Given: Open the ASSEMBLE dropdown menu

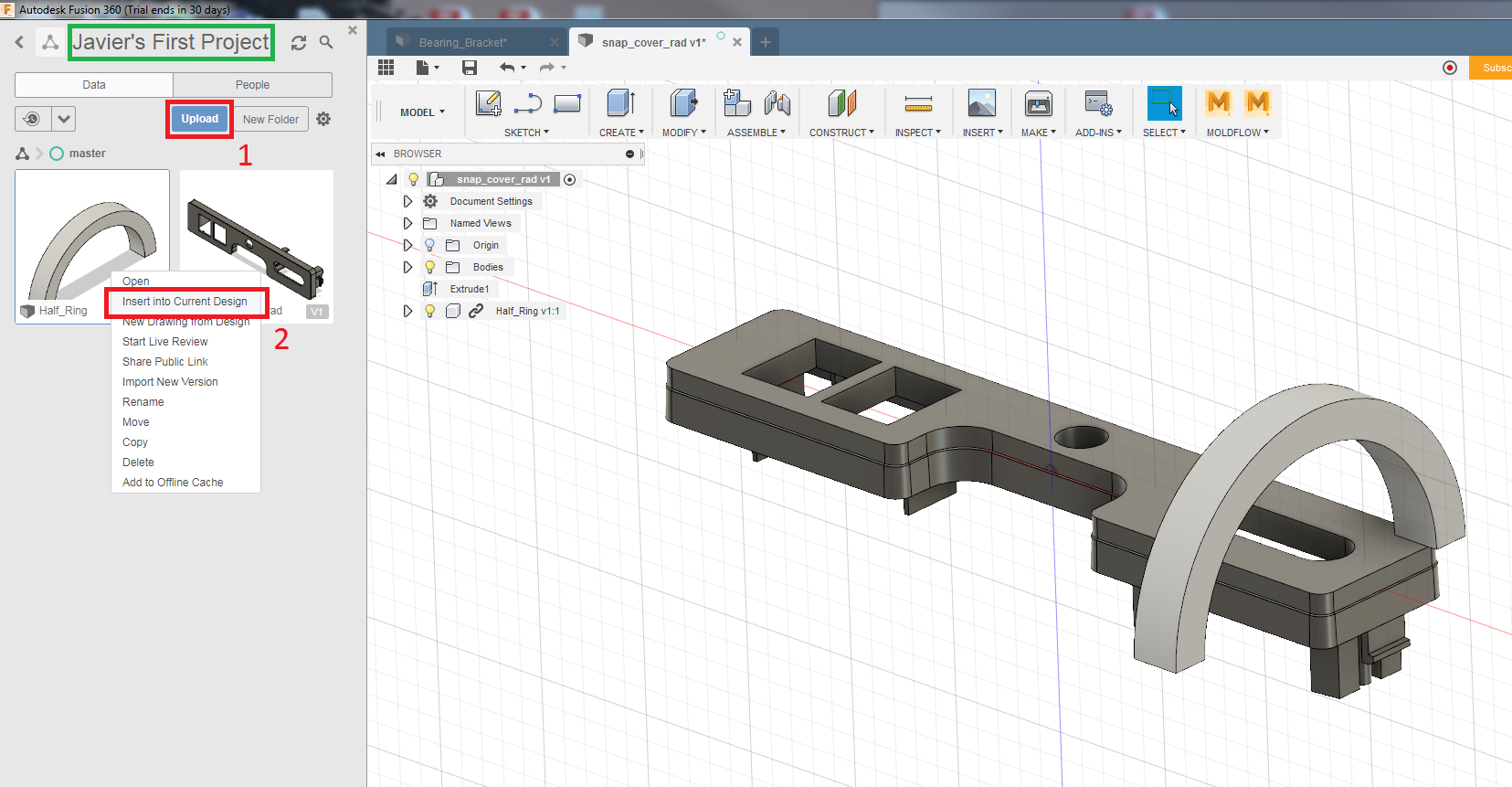Looking at the screenshot, I should 756,133.
